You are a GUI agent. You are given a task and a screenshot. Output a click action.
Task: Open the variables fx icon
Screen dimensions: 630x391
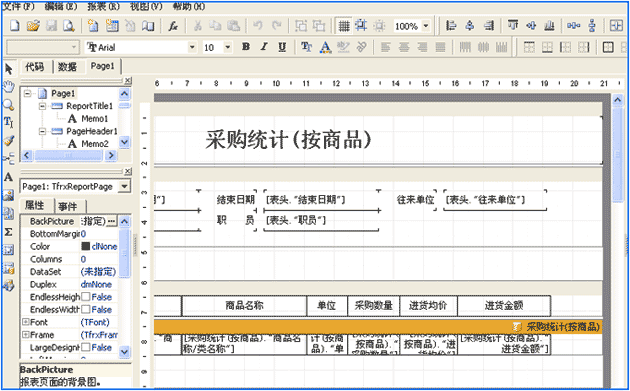point(173,26)
